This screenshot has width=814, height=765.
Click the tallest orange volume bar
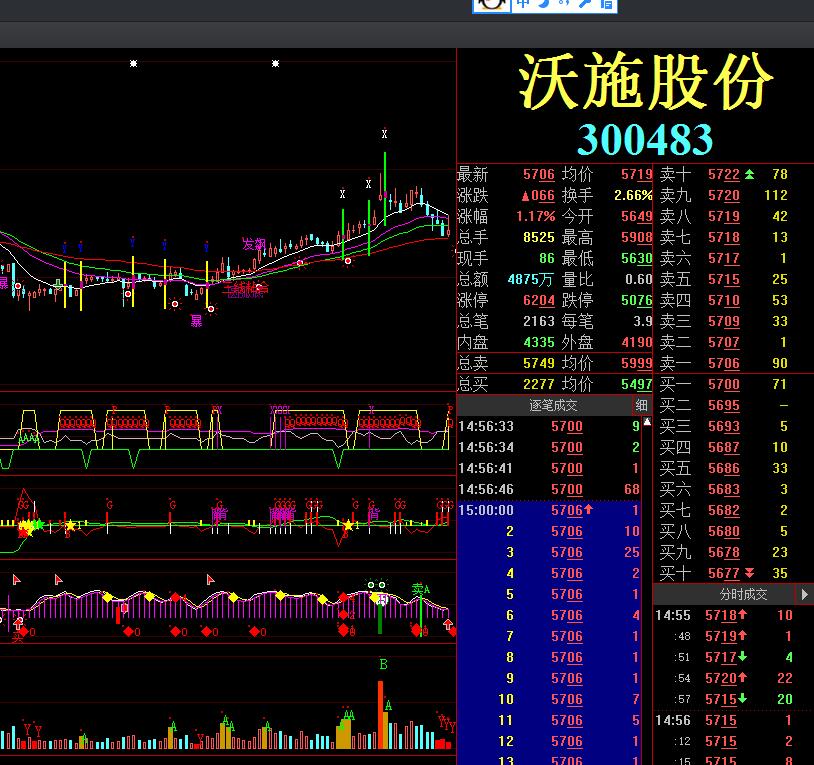coord(381,714)
